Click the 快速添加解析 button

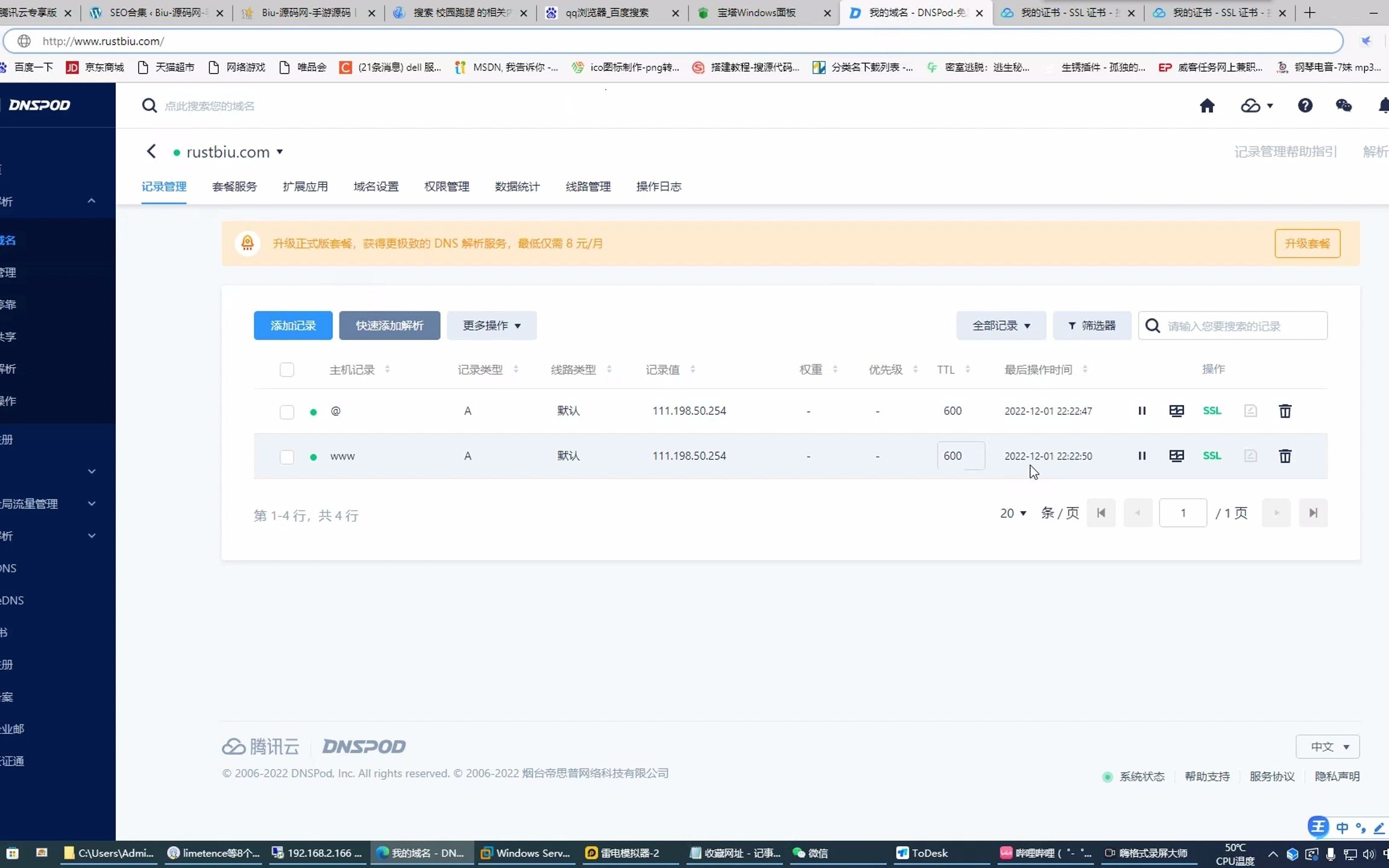click(x=389, y=326)
